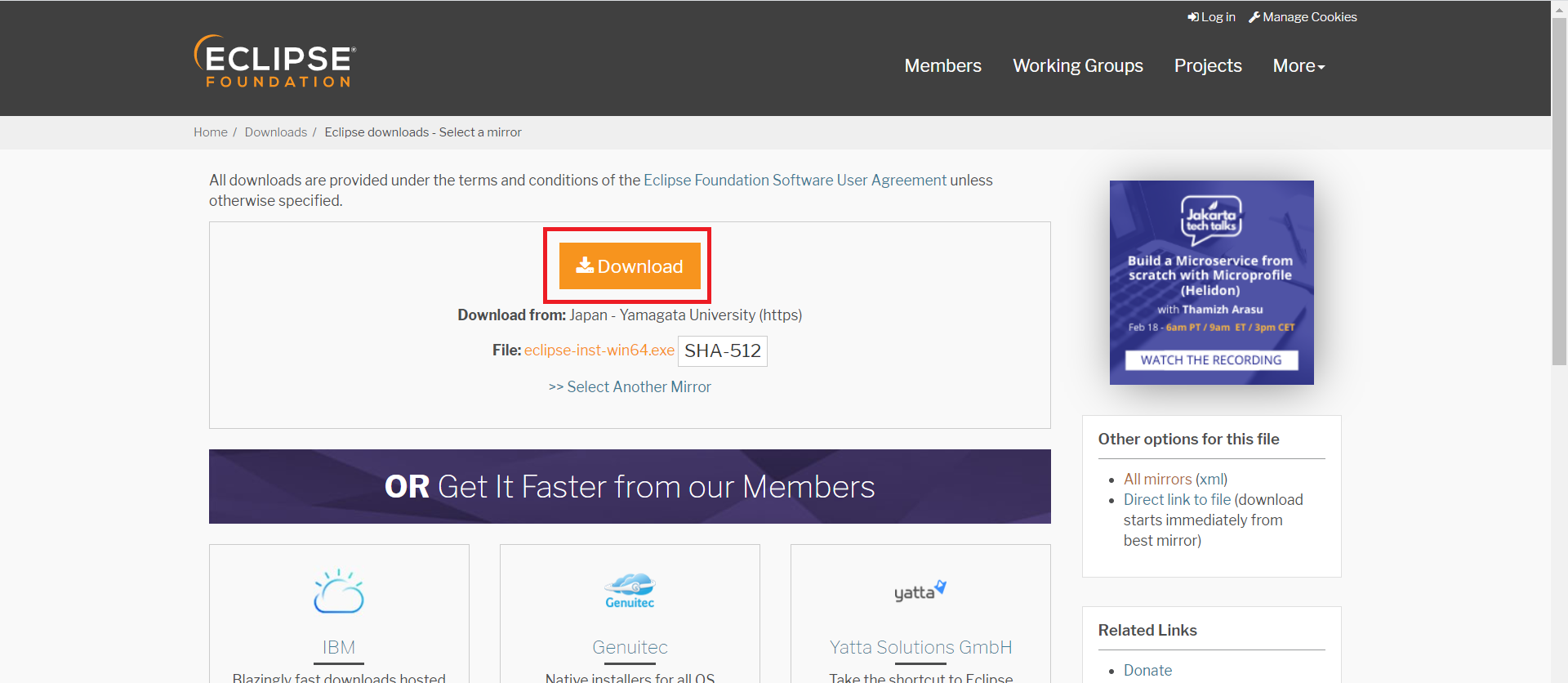Open the Members menu item
Viewport: 1568px width, 683px height.
[x=943, y=65]
